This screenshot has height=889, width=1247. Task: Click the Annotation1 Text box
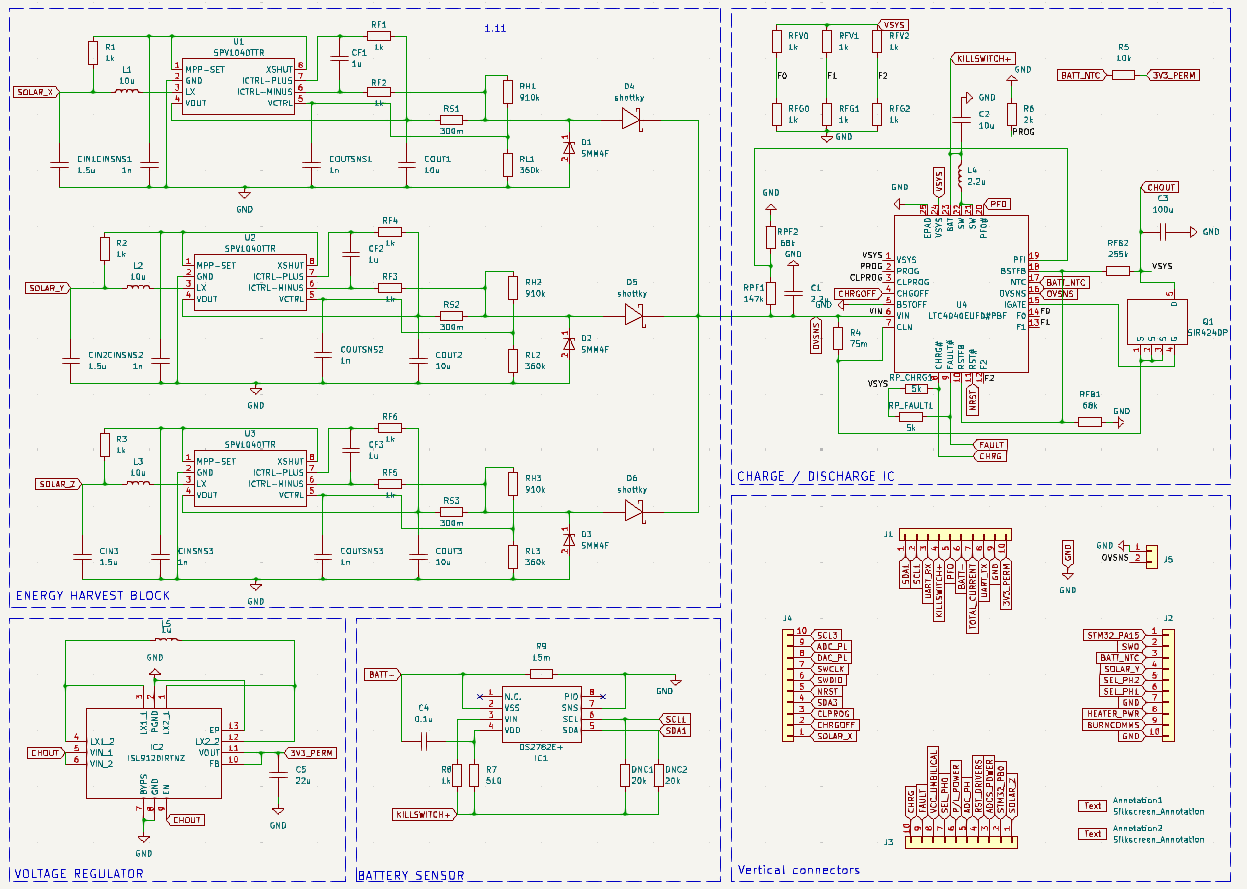tap(1093, 806)
